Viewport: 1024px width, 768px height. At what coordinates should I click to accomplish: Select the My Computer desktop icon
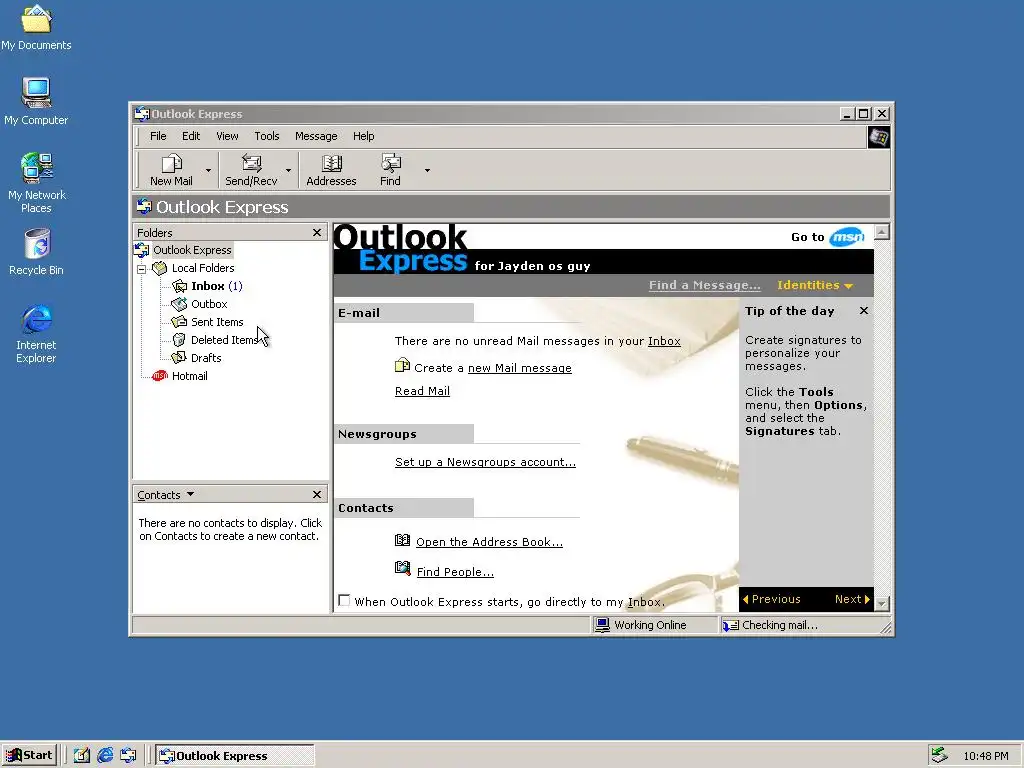click(x=36, y=101)
